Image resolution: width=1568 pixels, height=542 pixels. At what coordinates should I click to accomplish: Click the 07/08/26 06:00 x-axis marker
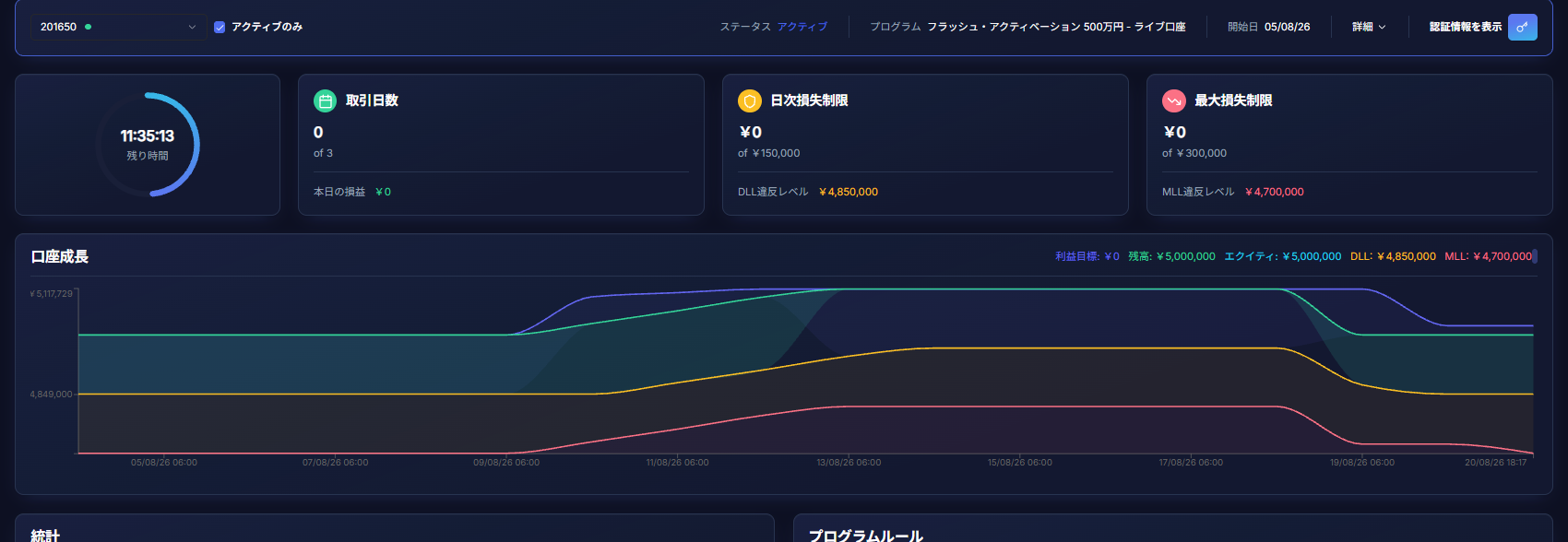[x=335, y=463]
